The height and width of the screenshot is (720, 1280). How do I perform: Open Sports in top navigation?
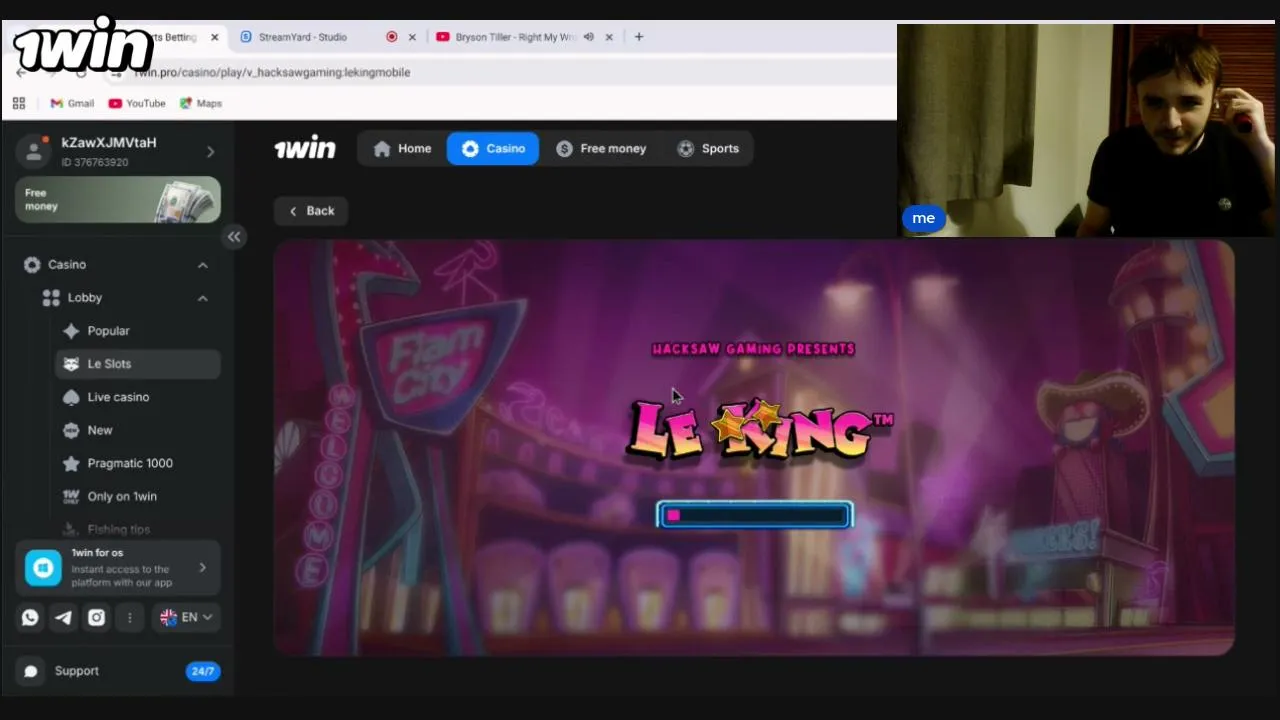tap(708, 149)
